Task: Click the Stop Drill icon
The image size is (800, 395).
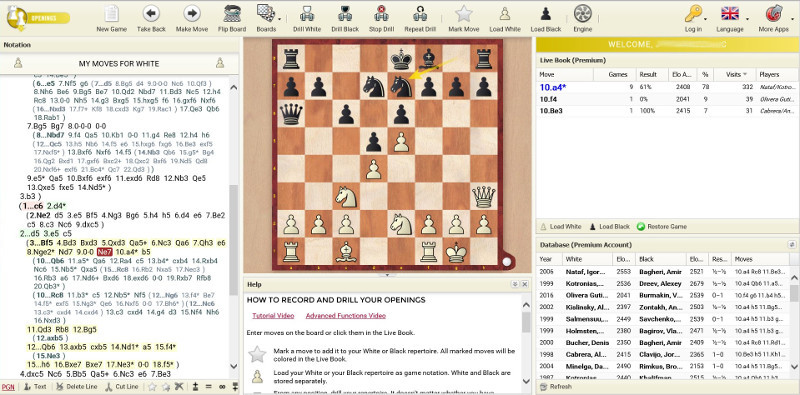Action: coord(381,14)
